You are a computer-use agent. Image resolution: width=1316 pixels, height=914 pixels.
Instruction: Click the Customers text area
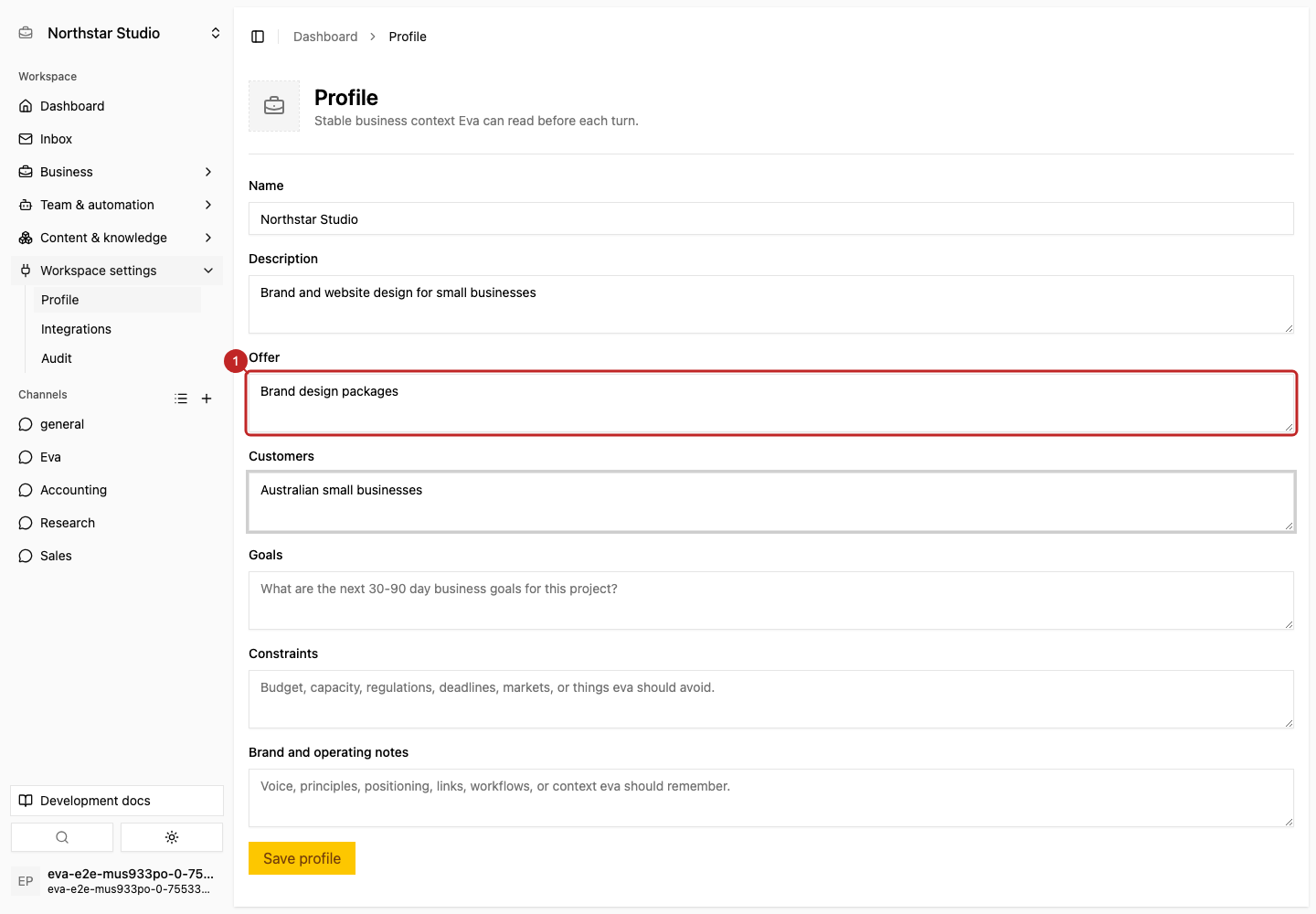click(771, 502)
